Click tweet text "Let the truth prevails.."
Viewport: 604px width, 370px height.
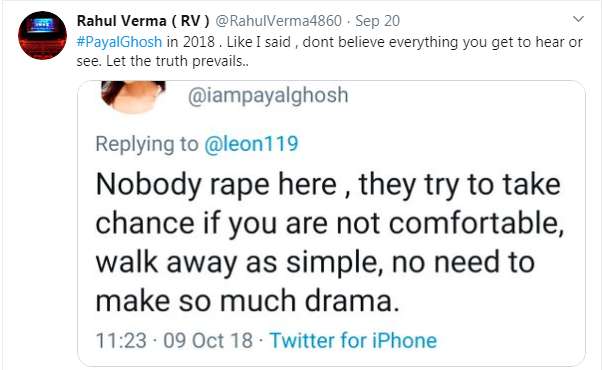click(177, 61)
